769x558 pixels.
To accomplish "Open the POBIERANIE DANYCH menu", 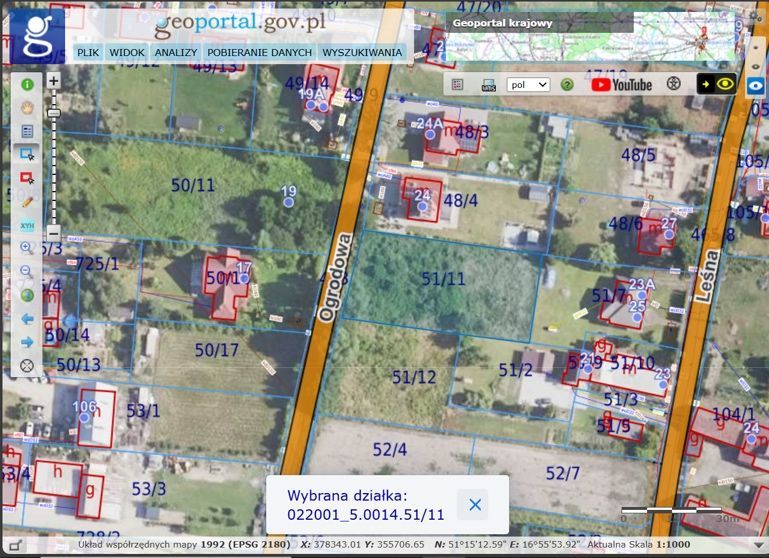I will click(259, 52).
